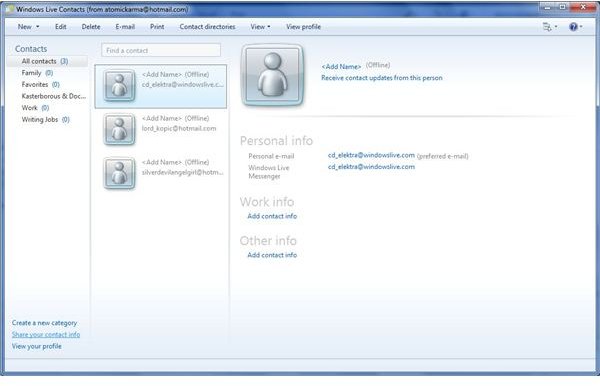The height and width of the screenshot is (386, 600).
Task: Select the lord_kopic contact avatar
Action: (119, 129)
